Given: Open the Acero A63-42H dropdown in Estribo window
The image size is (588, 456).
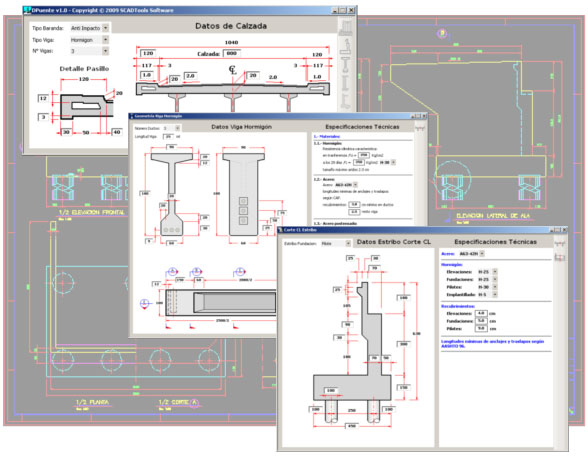Looking at the screenshot, I should [482, 254].
